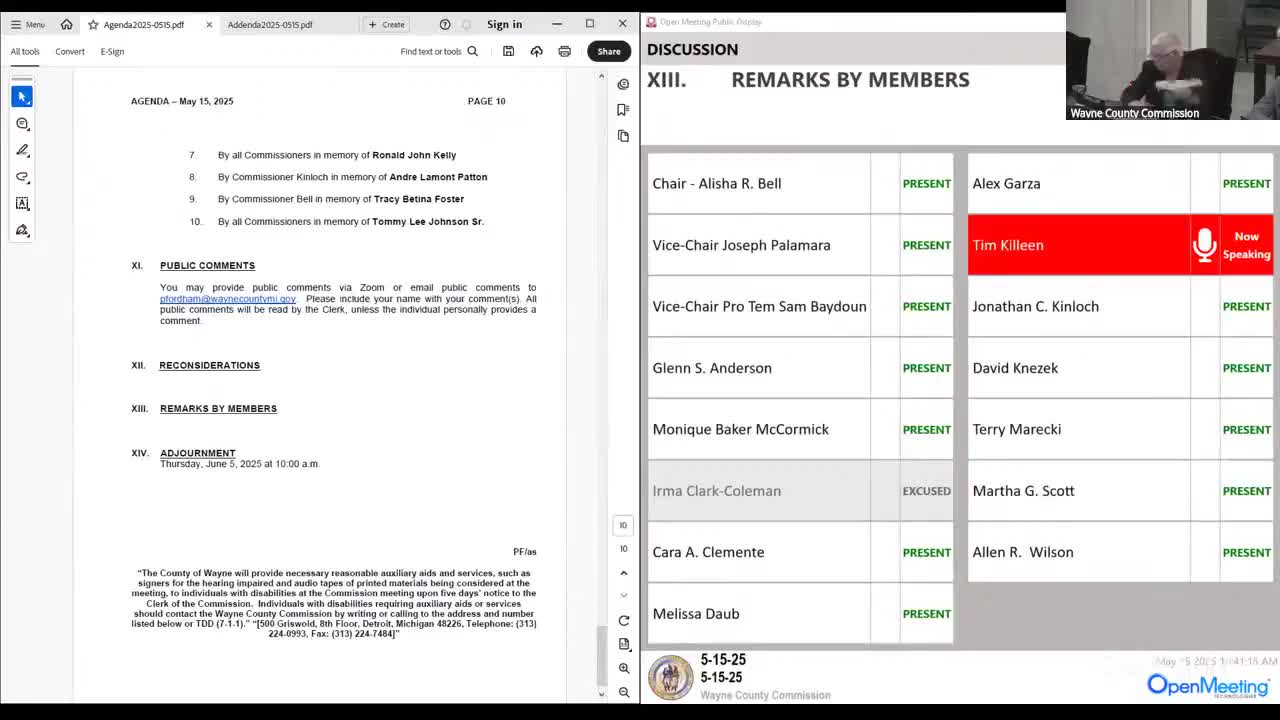
Task: Select David Knezek member row
Action: coord(1120,368)
